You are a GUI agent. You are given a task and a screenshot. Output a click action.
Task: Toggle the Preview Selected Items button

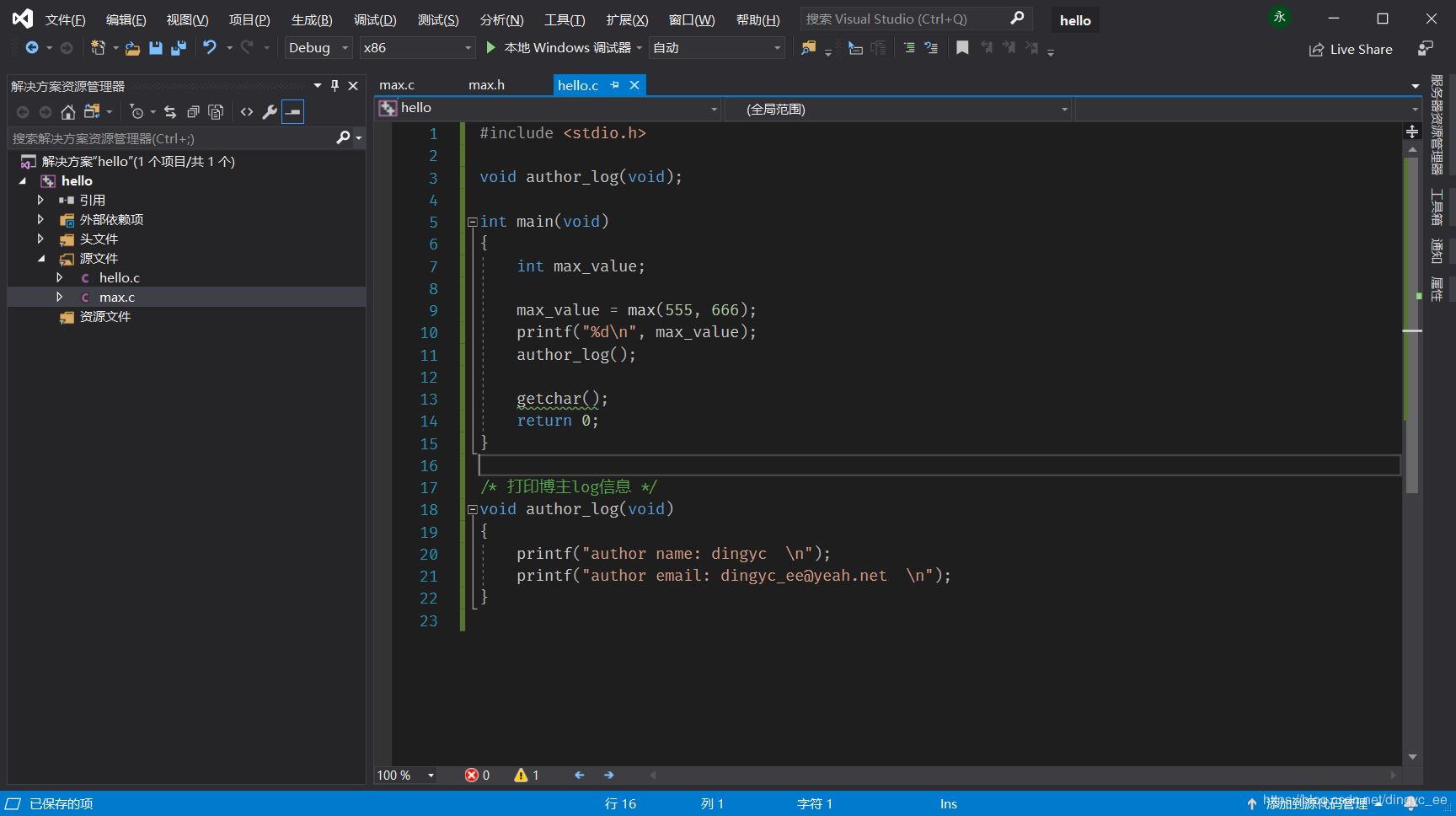tap(292, 112)
